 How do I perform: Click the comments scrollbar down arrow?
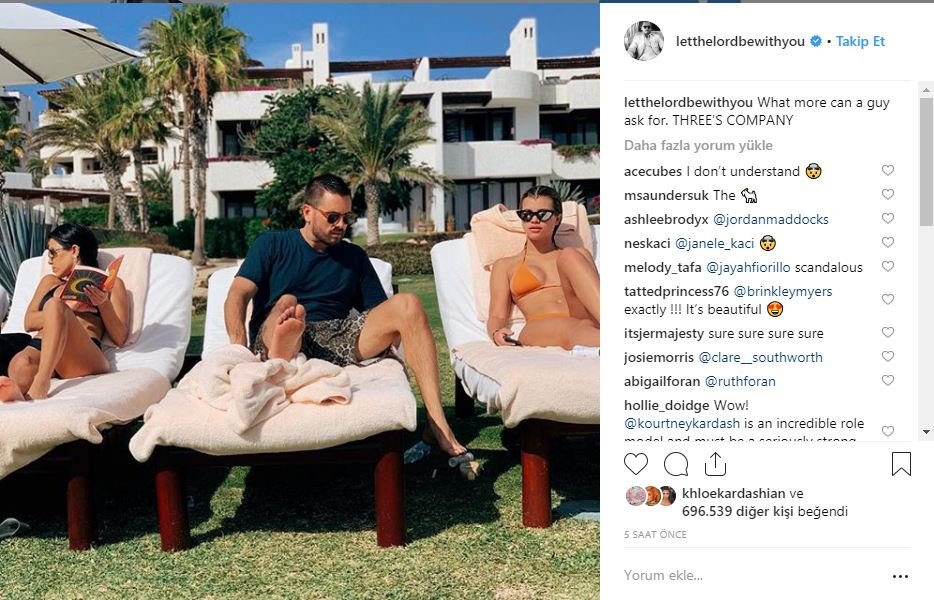[926, 431]
